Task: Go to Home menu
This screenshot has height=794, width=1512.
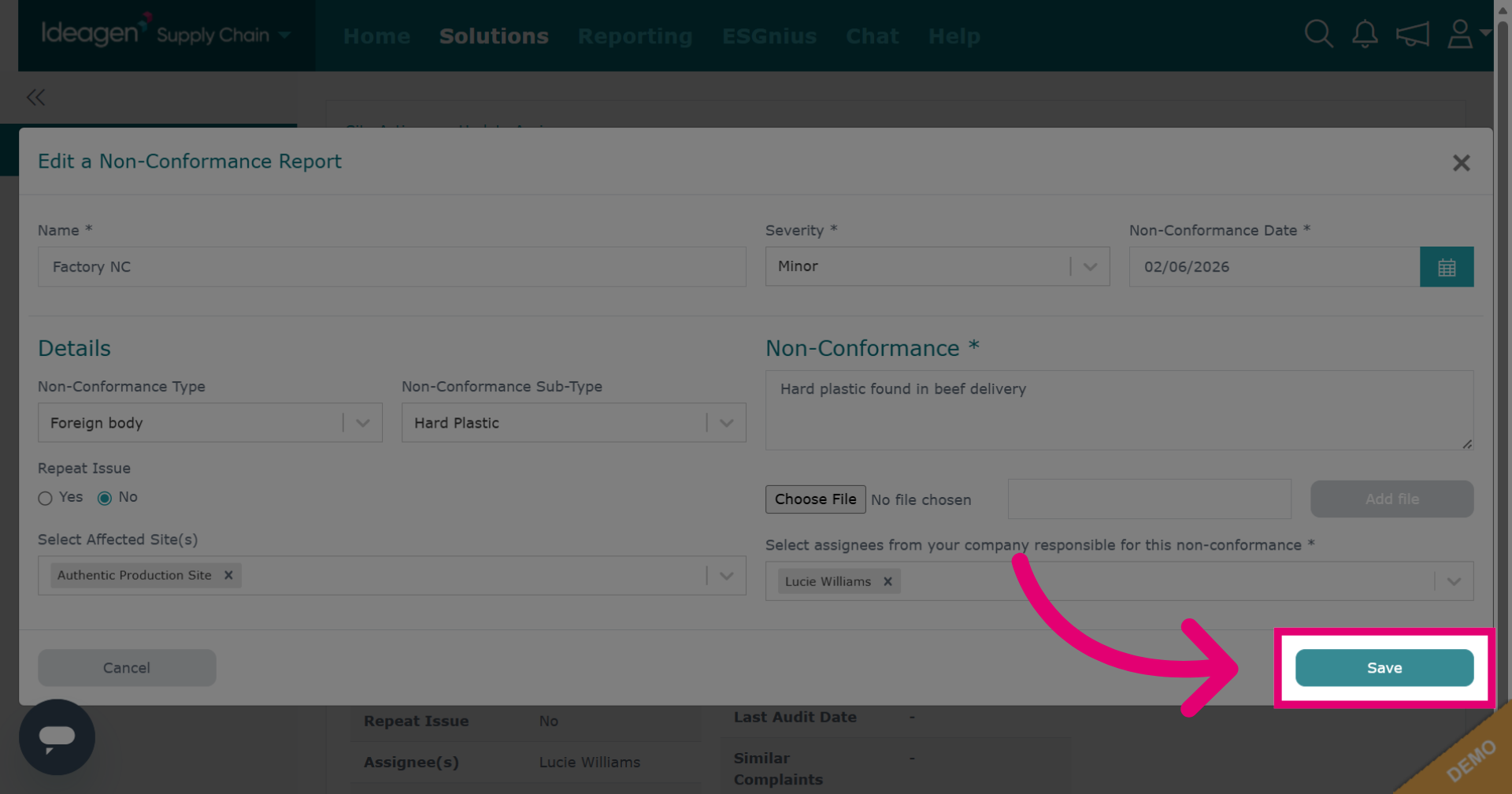Action: point(376,36)
